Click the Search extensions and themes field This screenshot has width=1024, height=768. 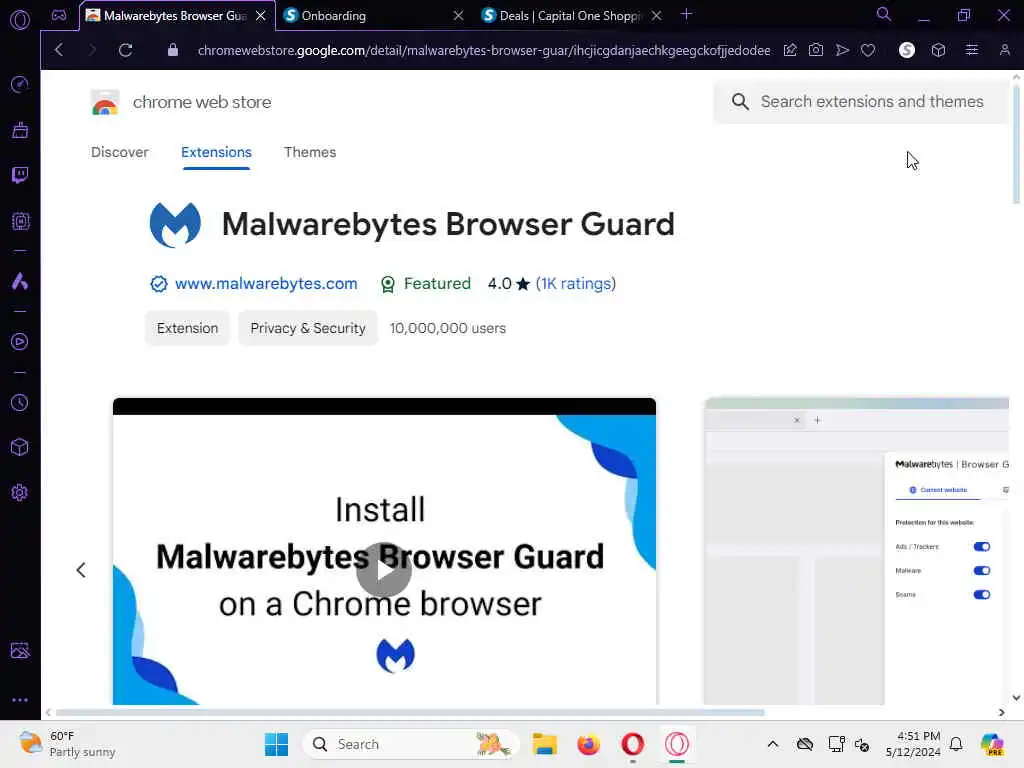click(861, 102)
